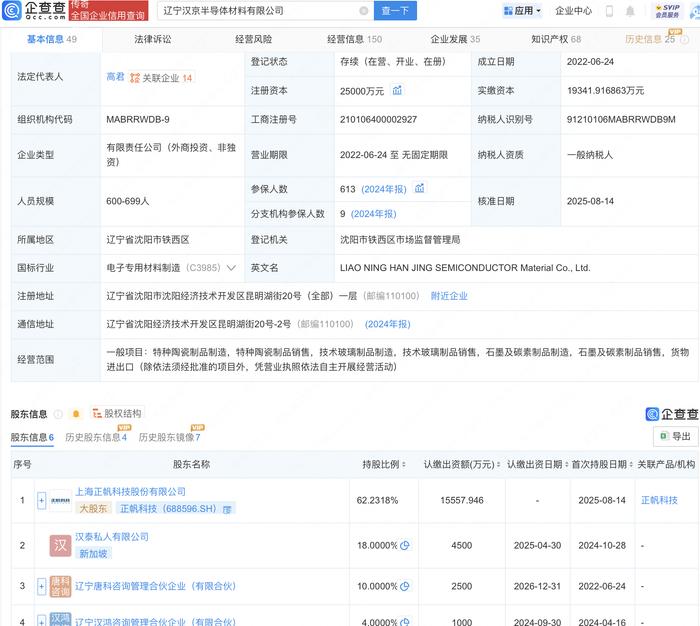
Task: Open legal representative 高君 link
Action: click(115, 77)
